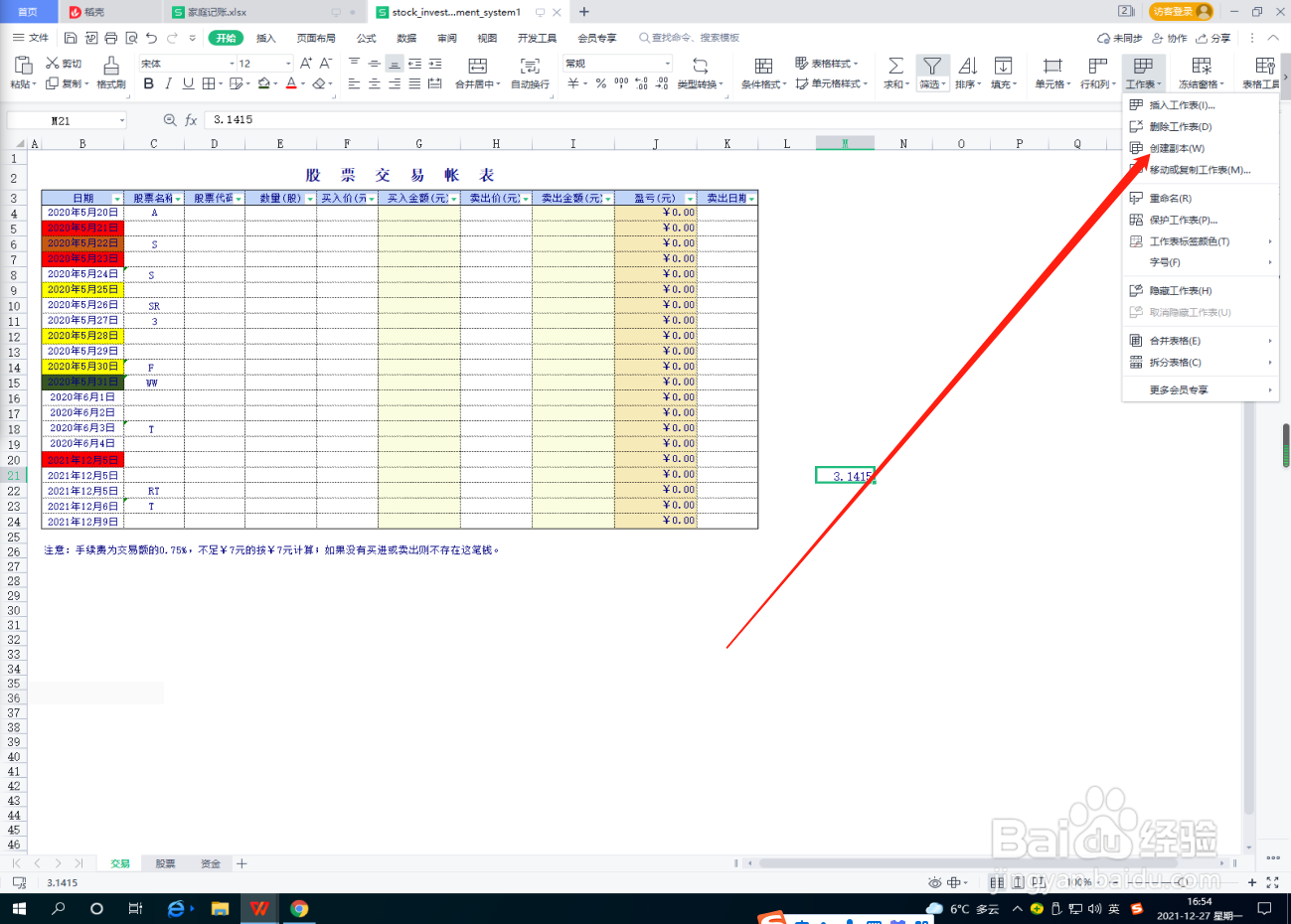
Task: Click the Filter (筛选) funnel icon
Action: [x=931, y=66]
